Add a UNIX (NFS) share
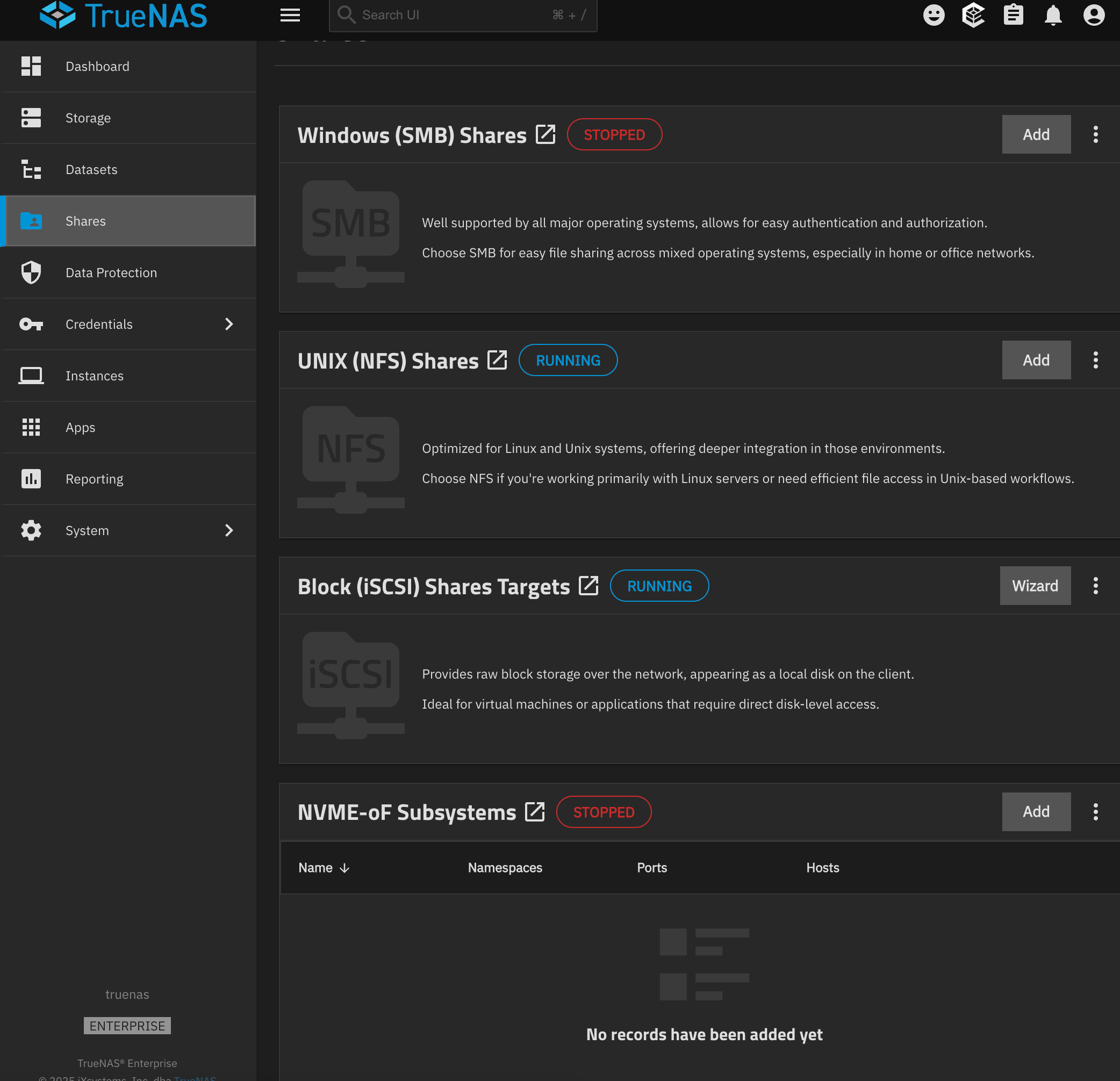Screen dimensions: 1120x1081 1036,360
